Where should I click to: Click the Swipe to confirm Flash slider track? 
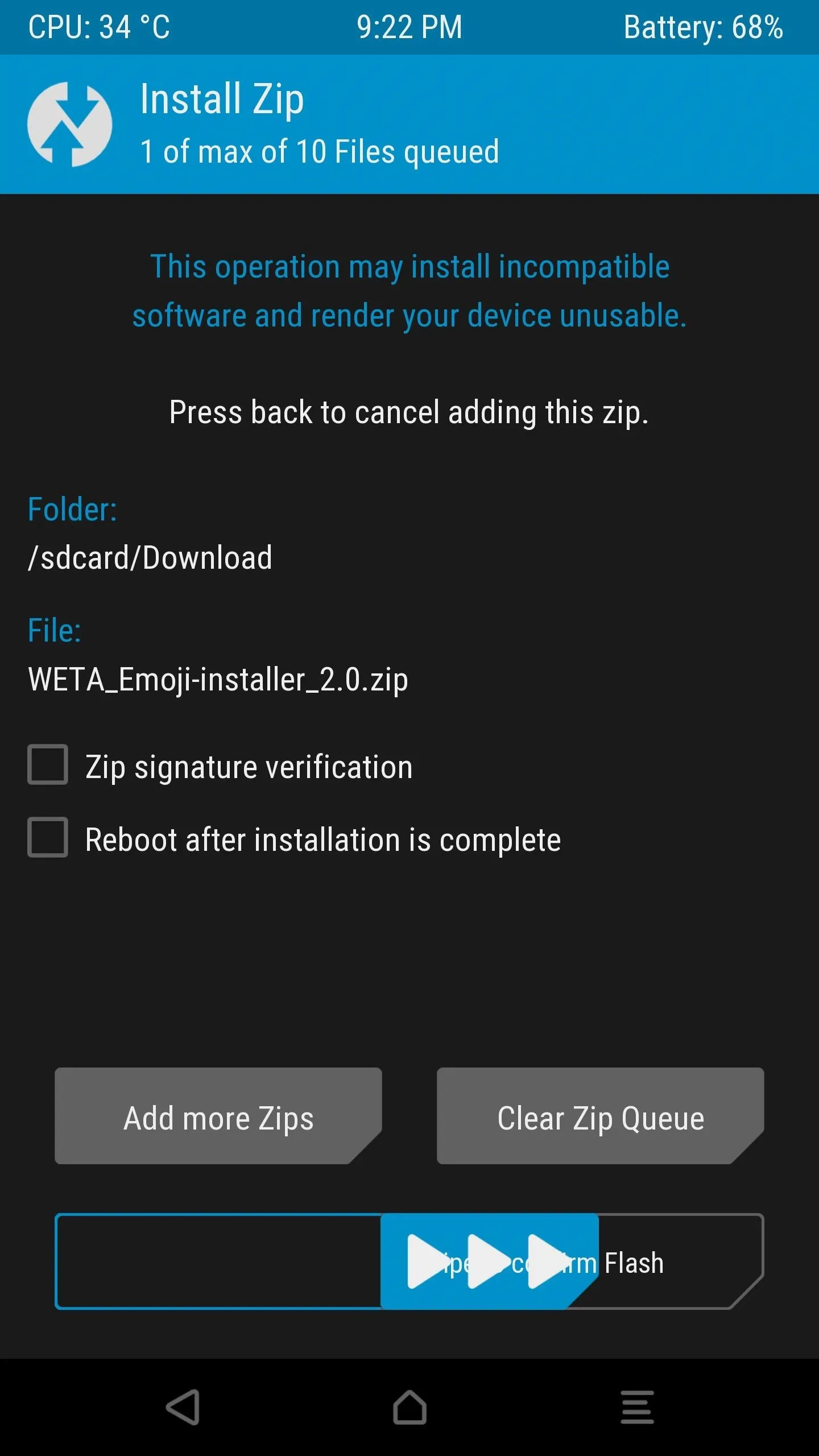point(409,1261)
